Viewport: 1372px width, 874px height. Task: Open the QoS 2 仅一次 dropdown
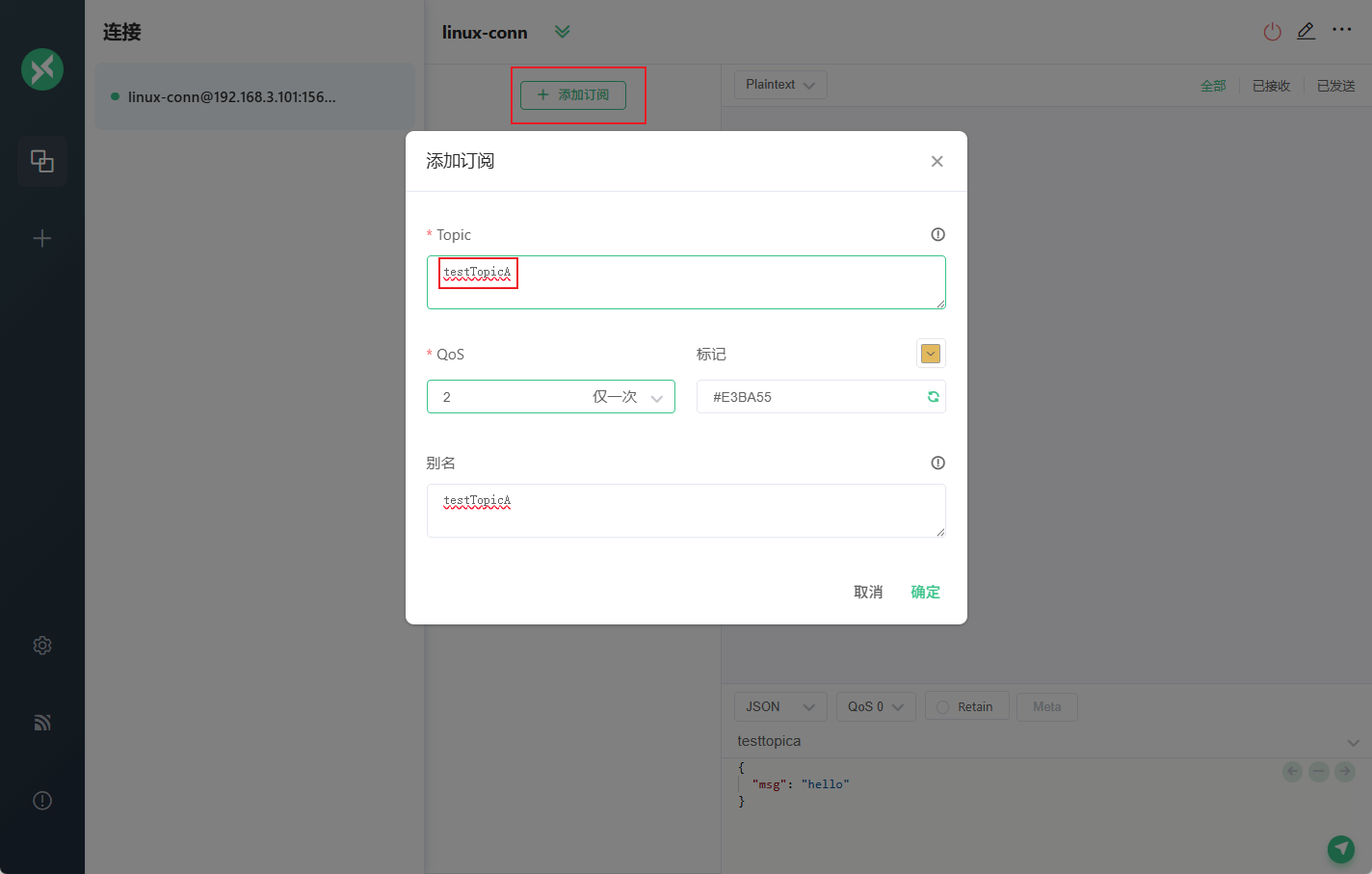550,397
